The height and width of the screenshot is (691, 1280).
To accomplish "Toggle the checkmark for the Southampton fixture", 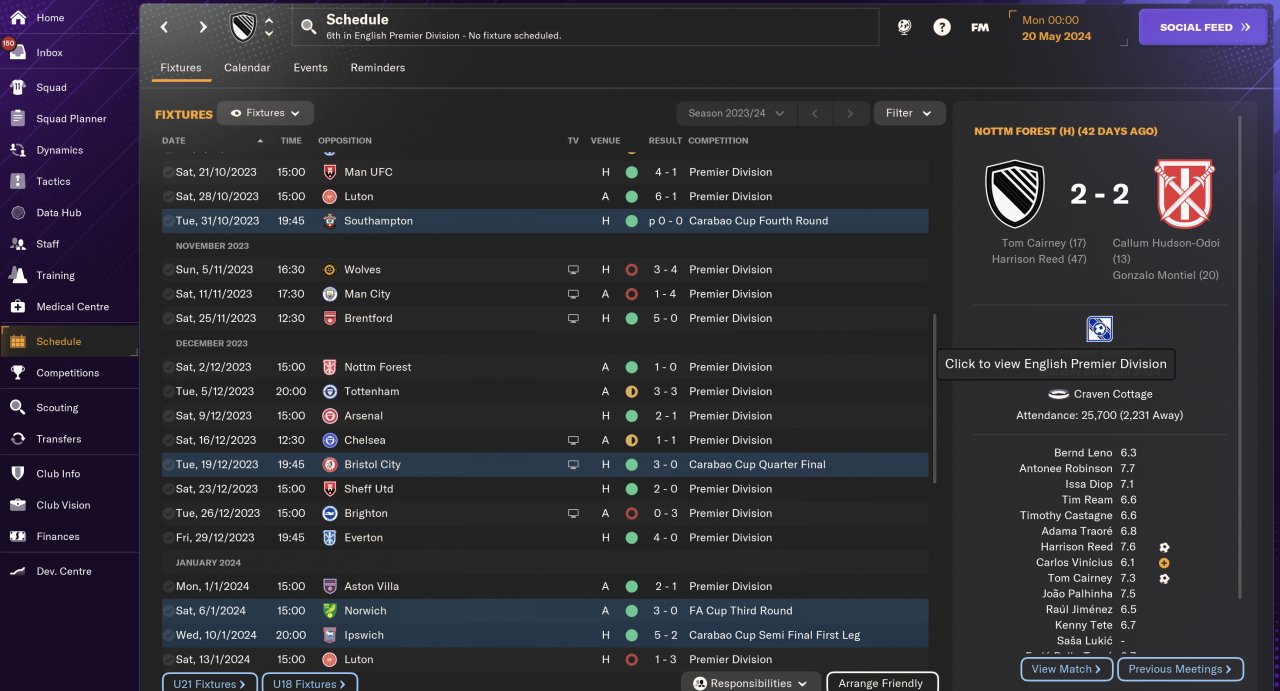I will [168, 221].
